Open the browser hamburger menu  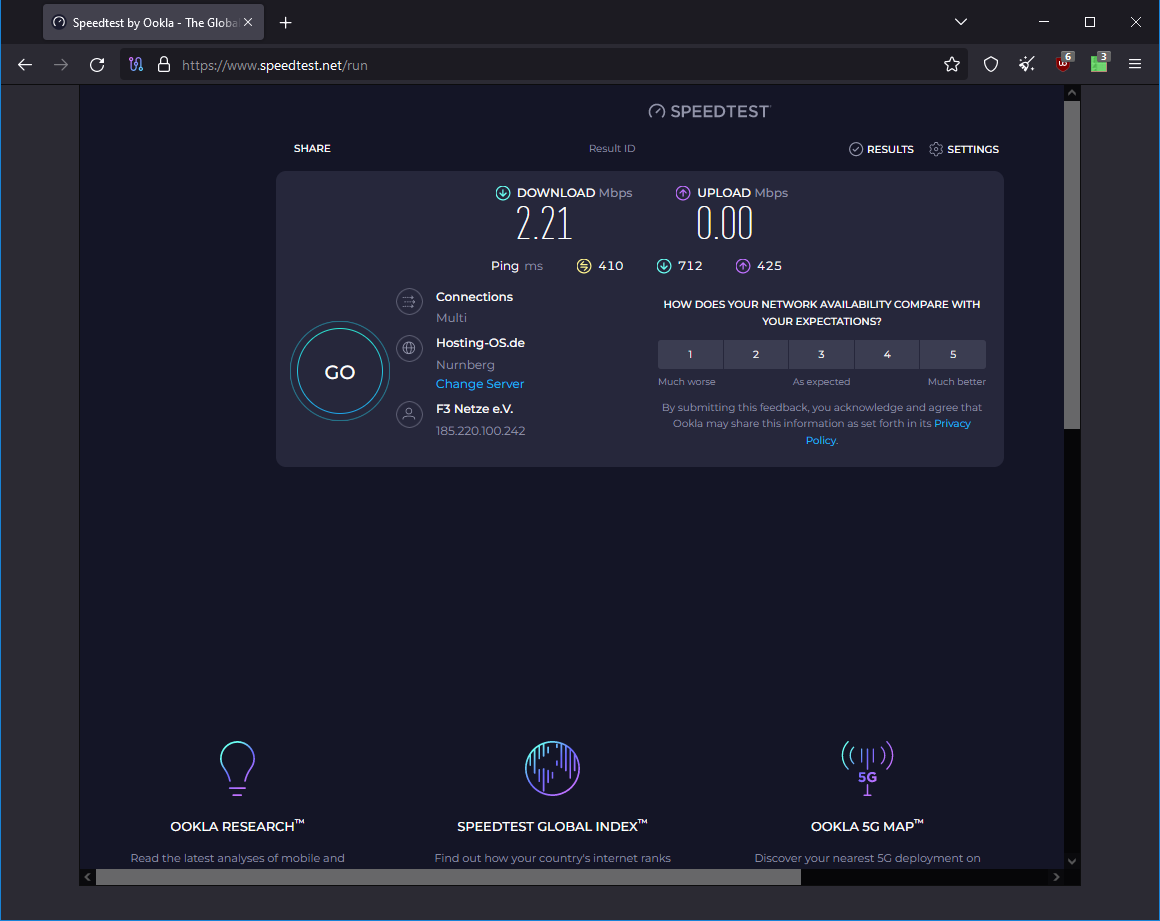1135,65
